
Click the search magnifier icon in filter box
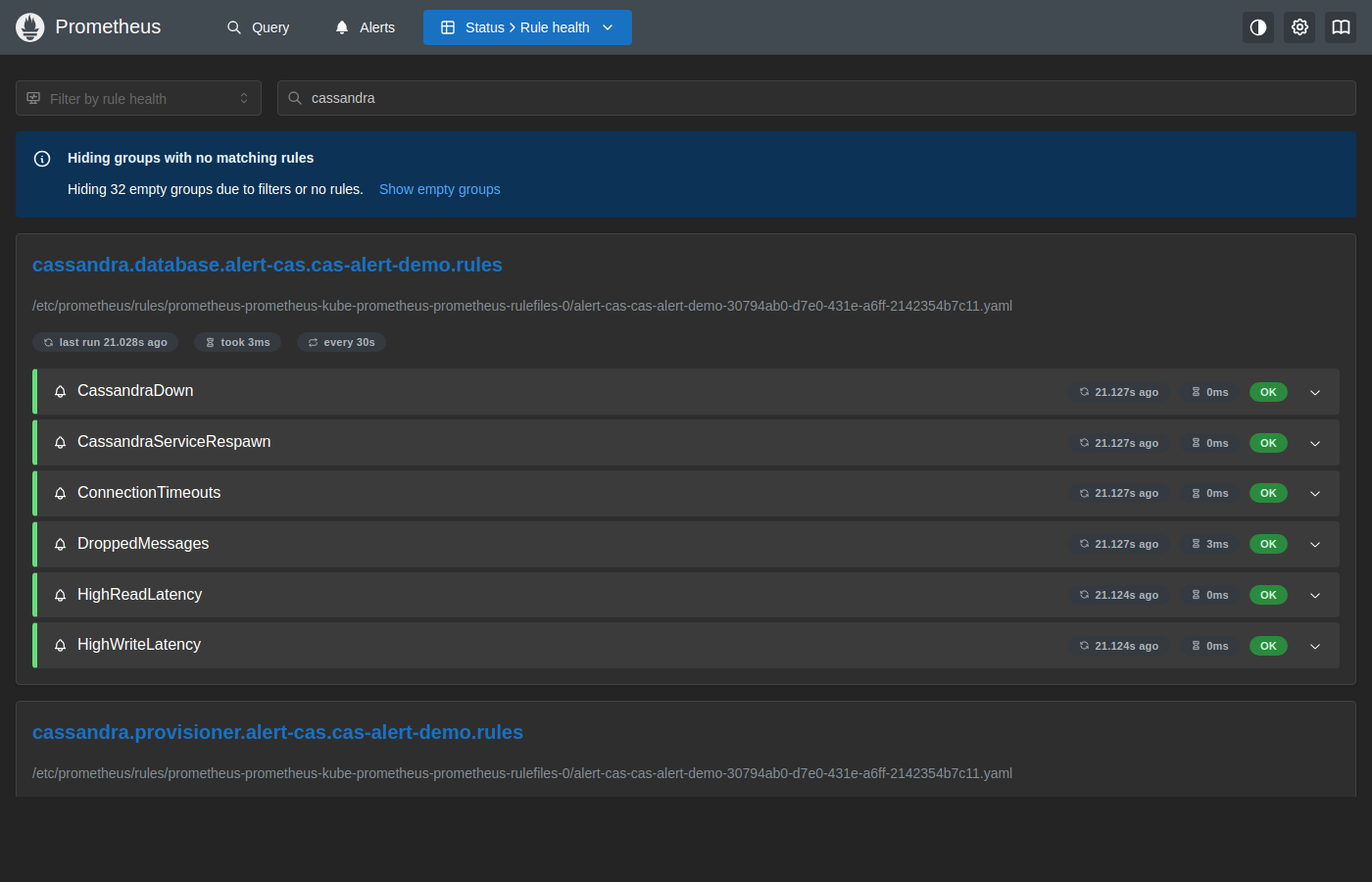pos(295,98)
